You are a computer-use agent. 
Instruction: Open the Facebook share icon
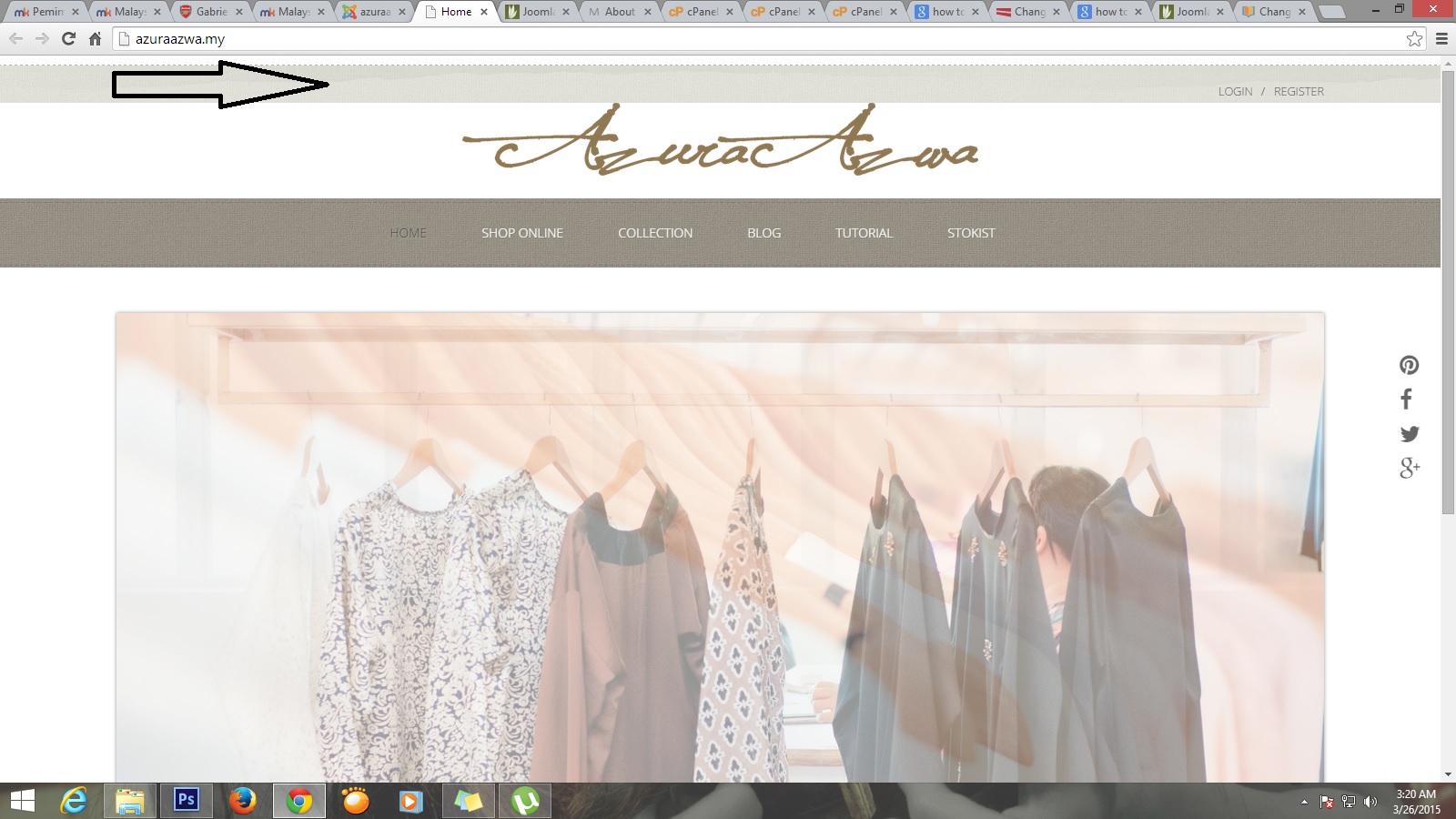(1407, 399)
